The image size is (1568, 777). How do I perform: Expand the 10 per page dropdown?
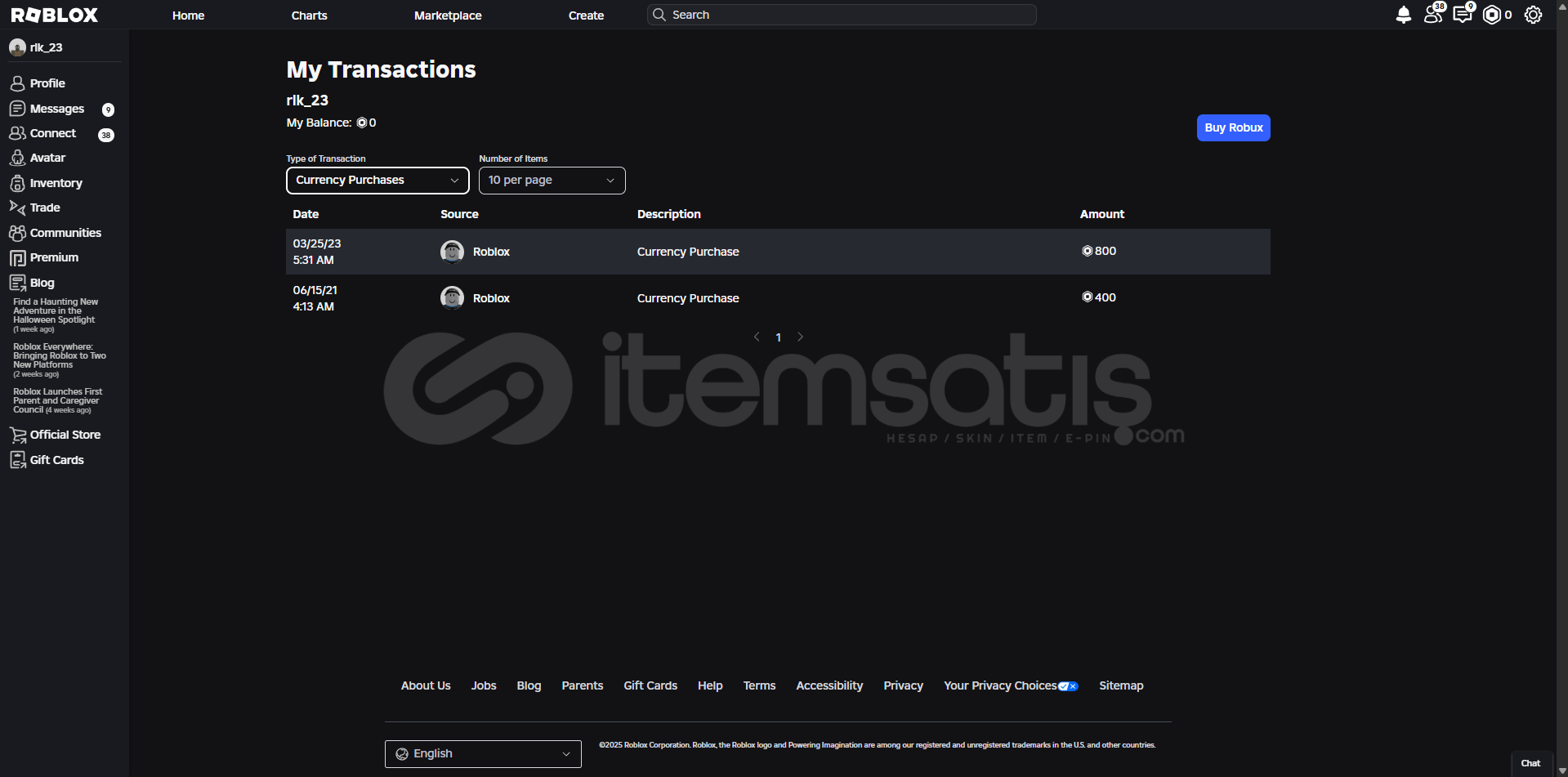point(552,181)
